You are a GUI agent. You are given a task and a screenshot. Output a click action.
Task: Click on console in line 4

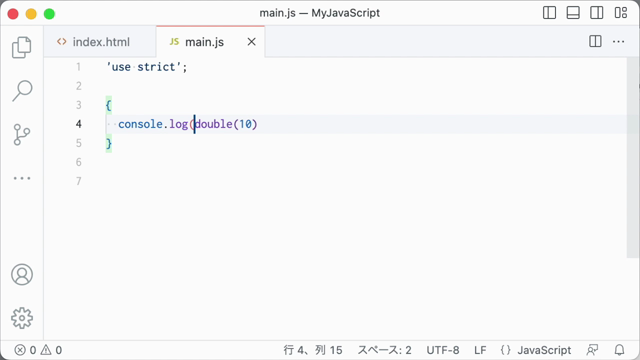coord(140,124)
